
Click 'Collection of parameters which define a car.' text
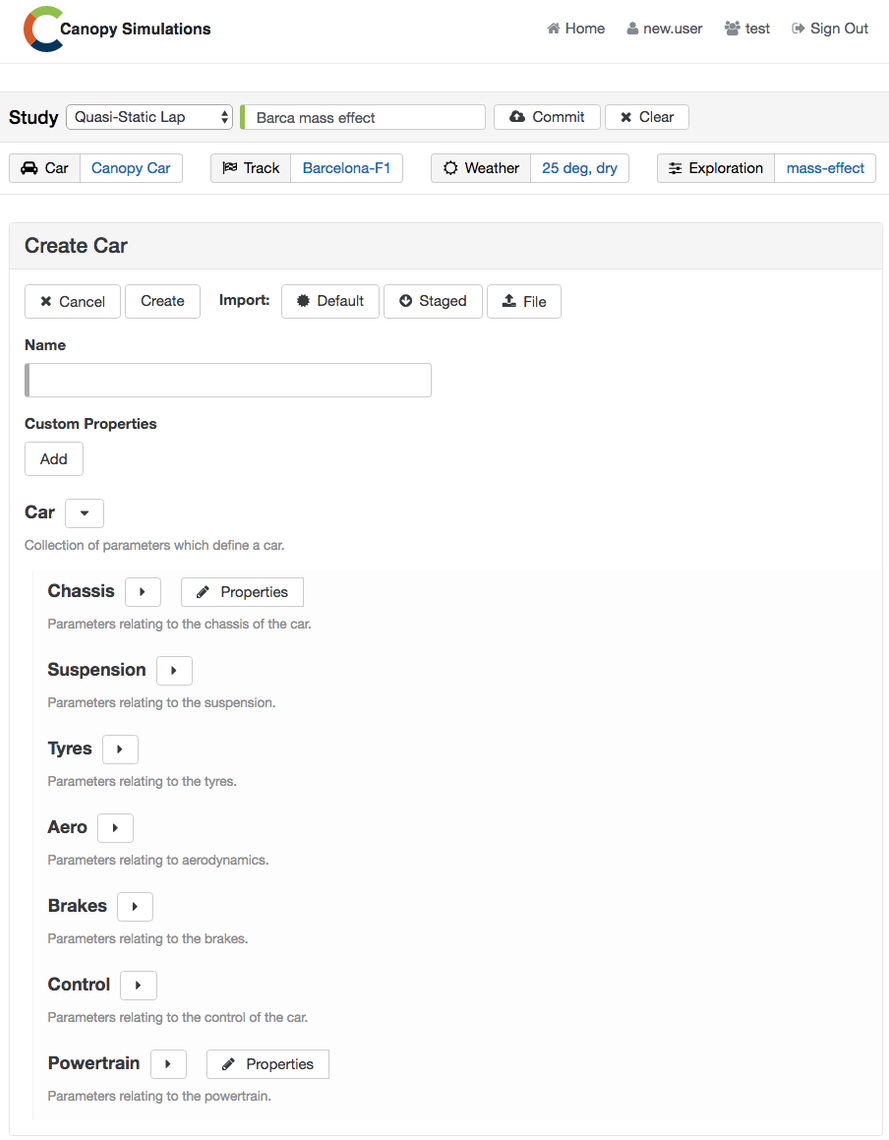click(155, 545)
